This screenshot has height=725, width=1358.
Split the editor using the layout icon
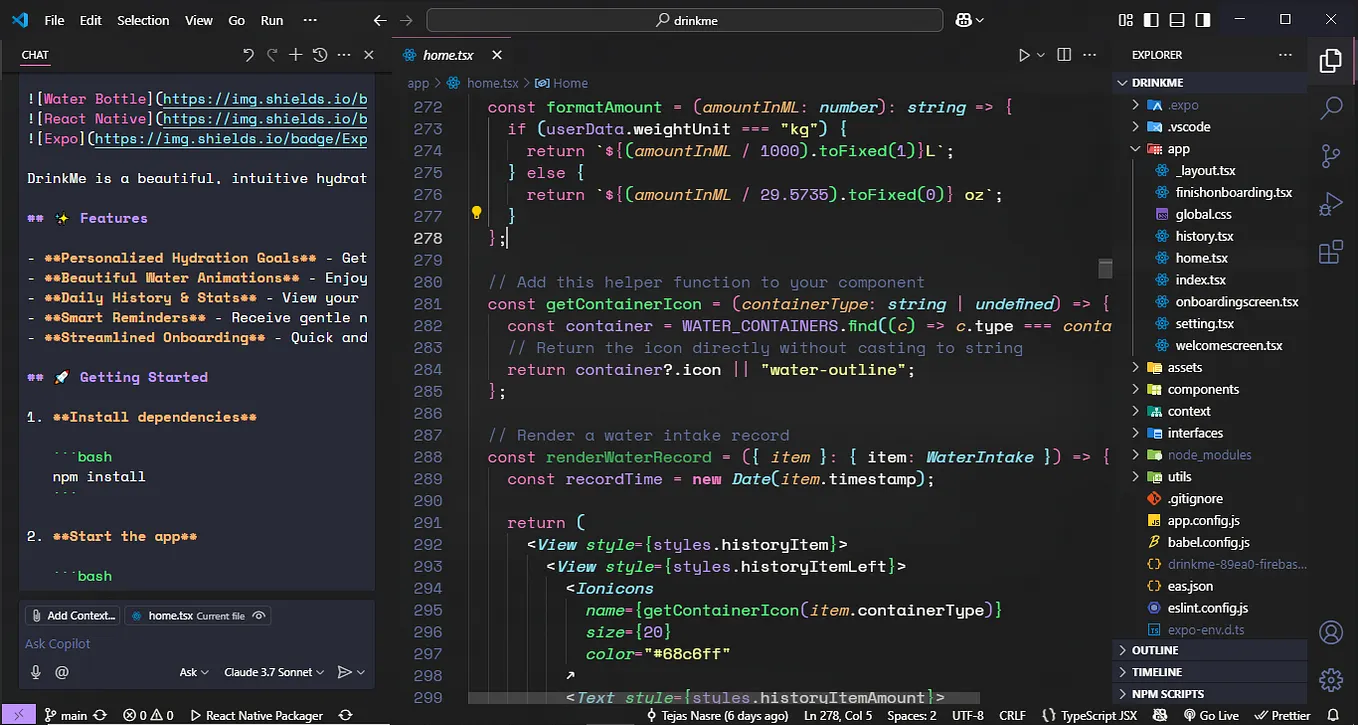coord(1063,55)
